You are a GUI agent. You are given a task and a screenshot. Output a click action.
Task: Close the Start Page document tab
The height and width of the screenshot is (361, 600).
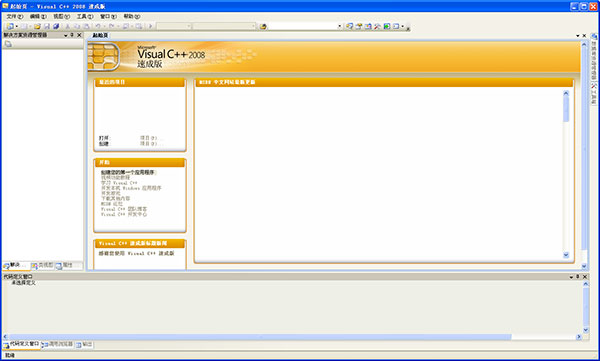pos(584,36)
